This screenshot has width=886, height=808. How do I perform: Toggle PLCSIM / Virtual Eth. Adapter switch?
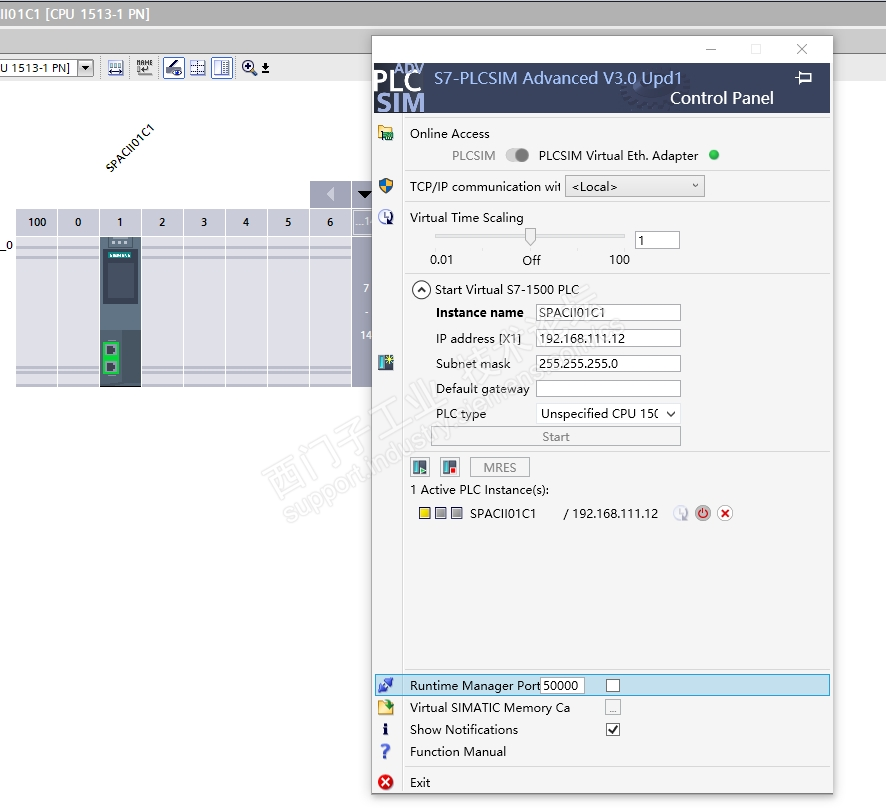(517, 155)
